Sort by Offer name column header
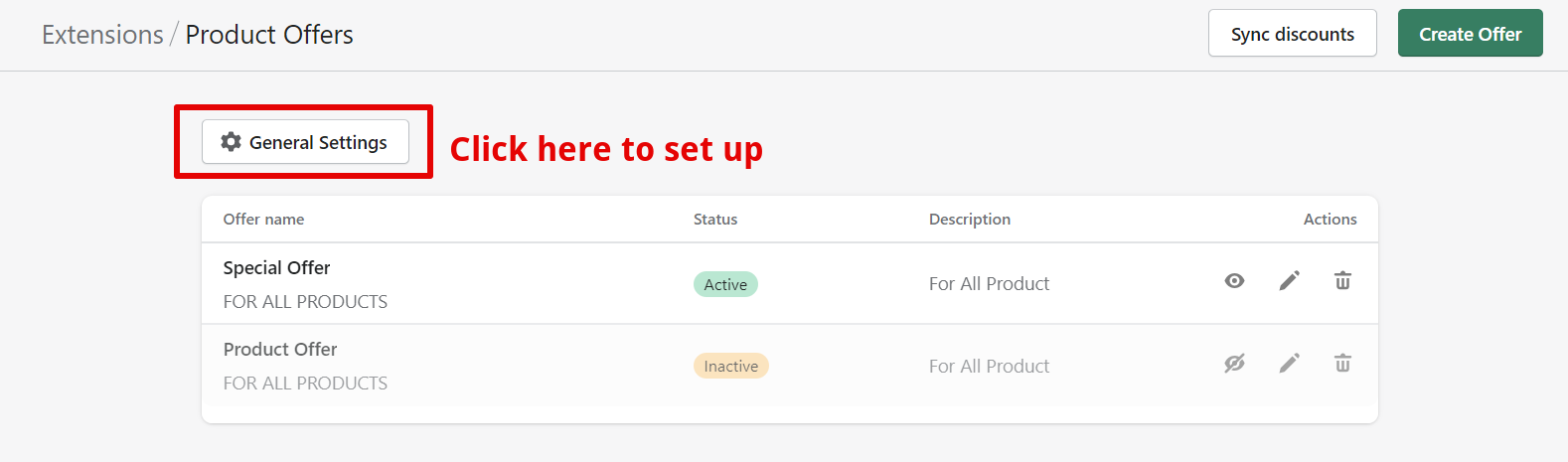1568x462 pixels. [x=263, y=220]
